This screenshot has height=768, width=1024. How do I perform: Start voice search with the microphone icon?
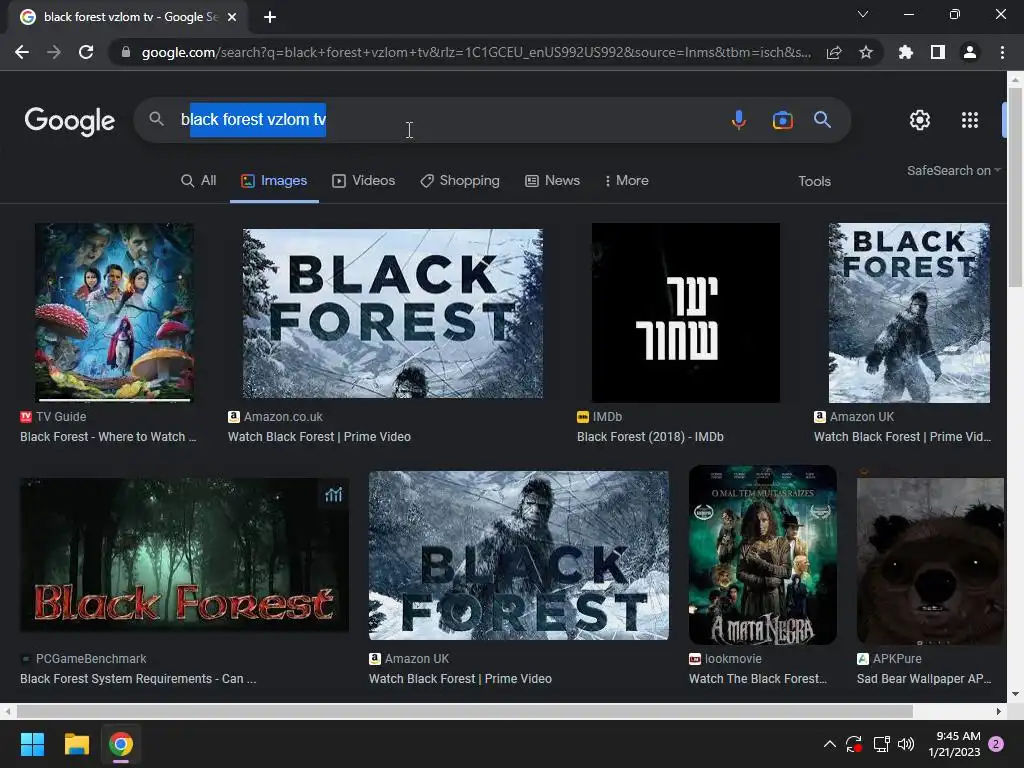pos(739,120)
